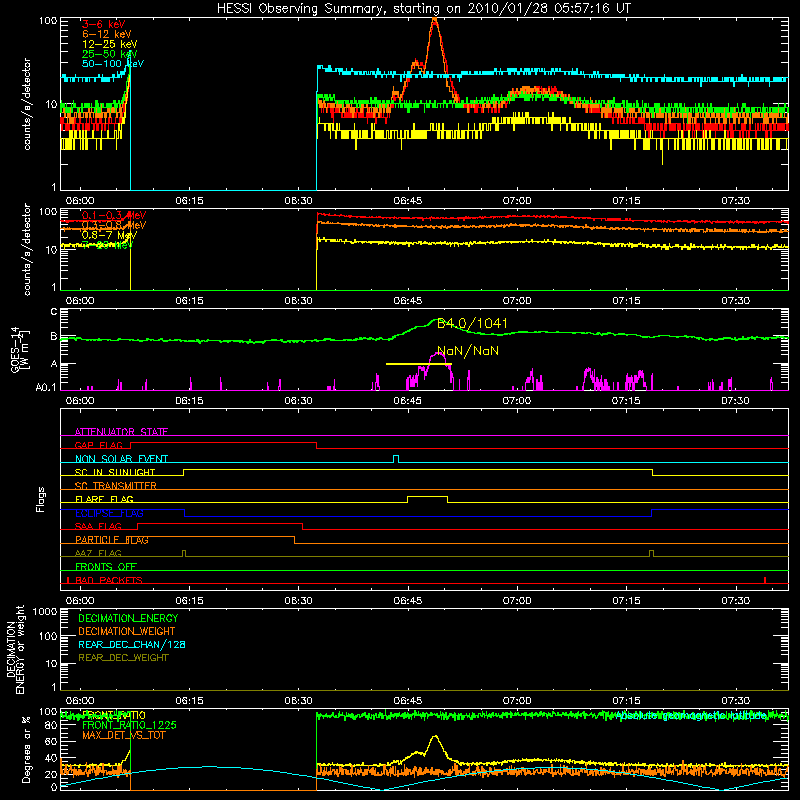Select the NON_SOLAR_EVENT flag label

pyautogui.click(x=121, y=459)
